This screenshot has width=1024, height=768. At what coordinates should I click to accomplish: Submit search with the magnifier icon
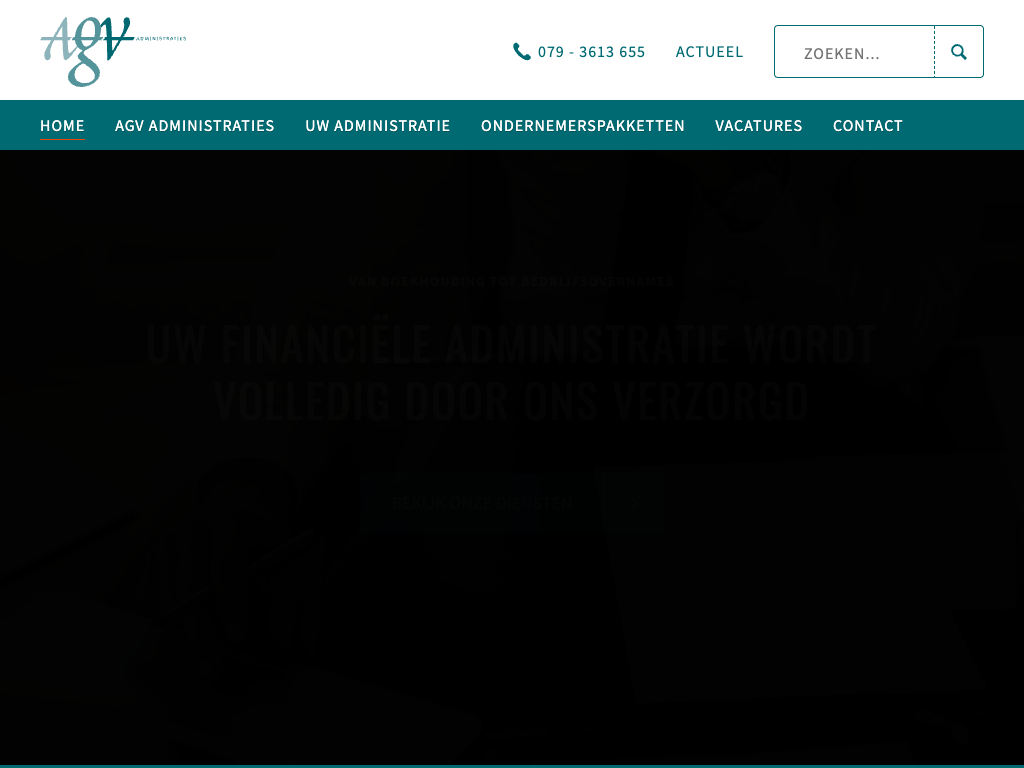959,52
